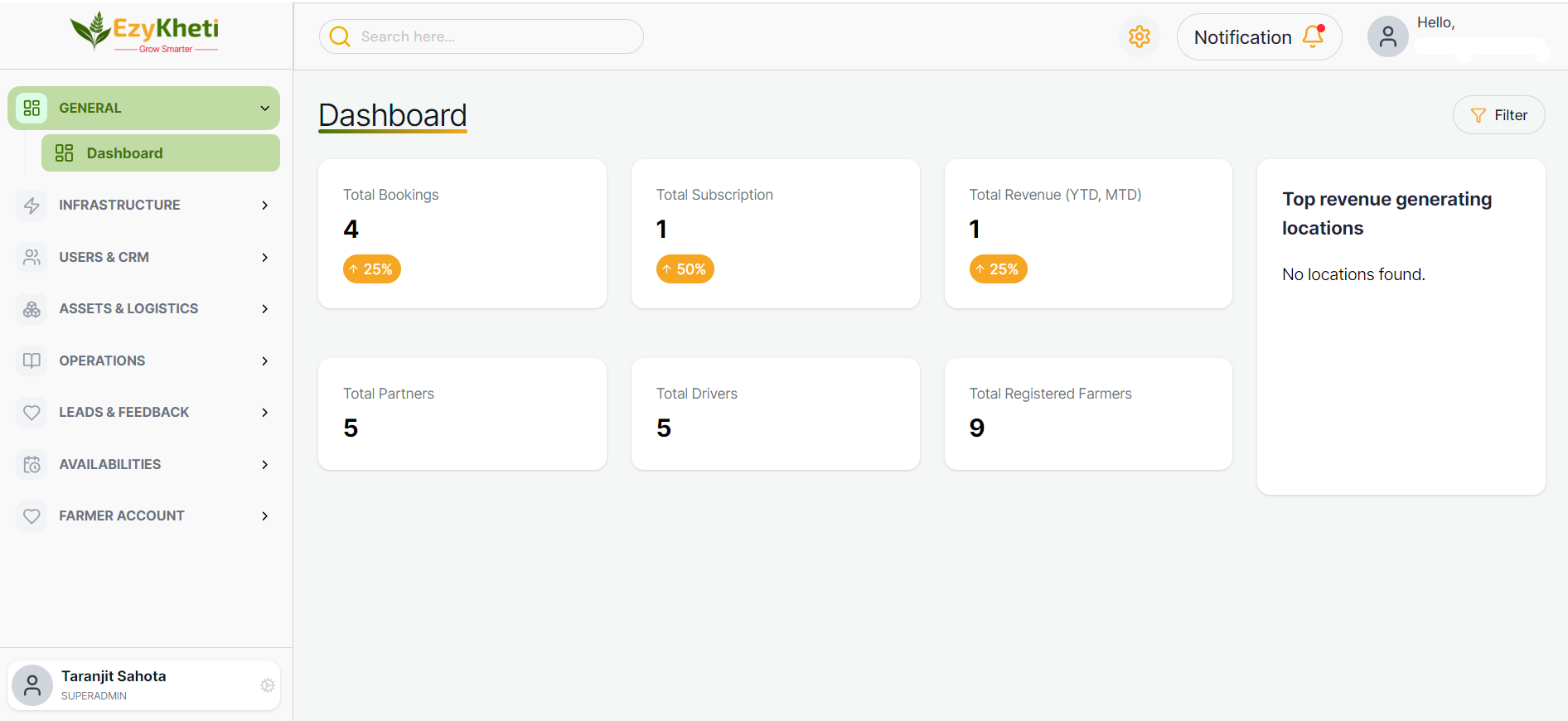This screenshot has width=1568, height=721.
Task: Expand the Farmer Account chevron
Action: [x=264, y=516]
